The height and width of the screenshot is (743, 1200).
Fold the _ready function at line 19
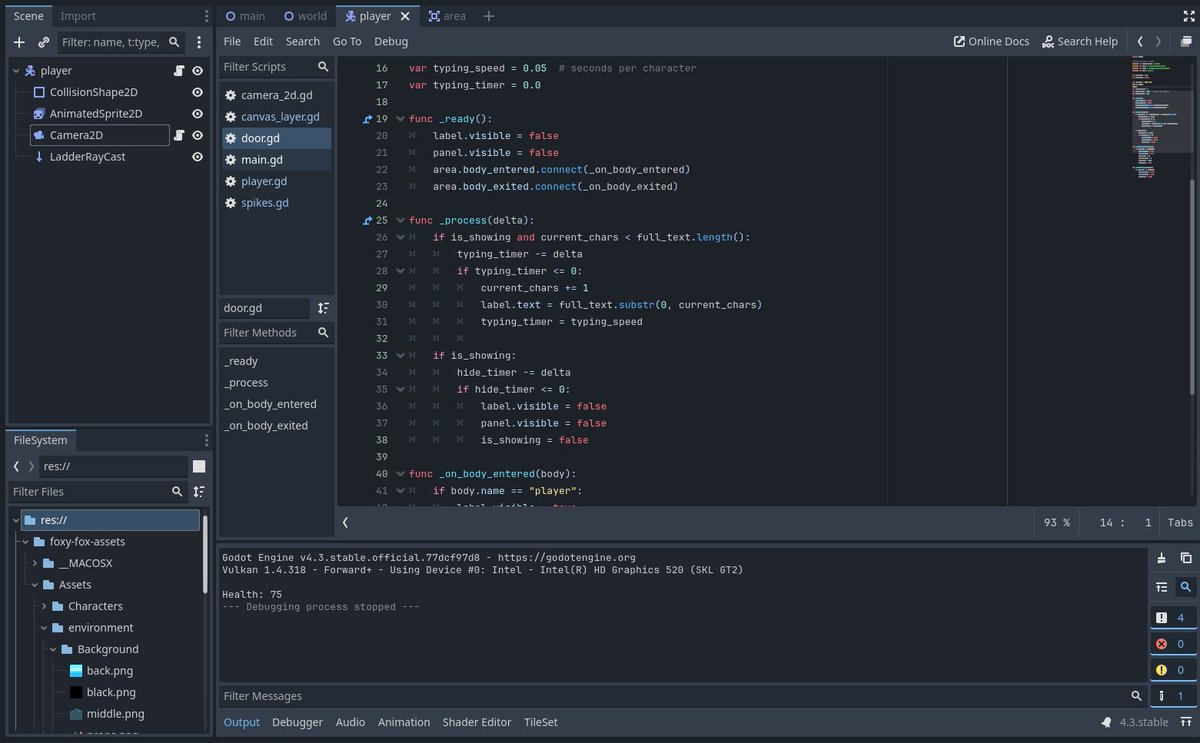tap(400, 119)
